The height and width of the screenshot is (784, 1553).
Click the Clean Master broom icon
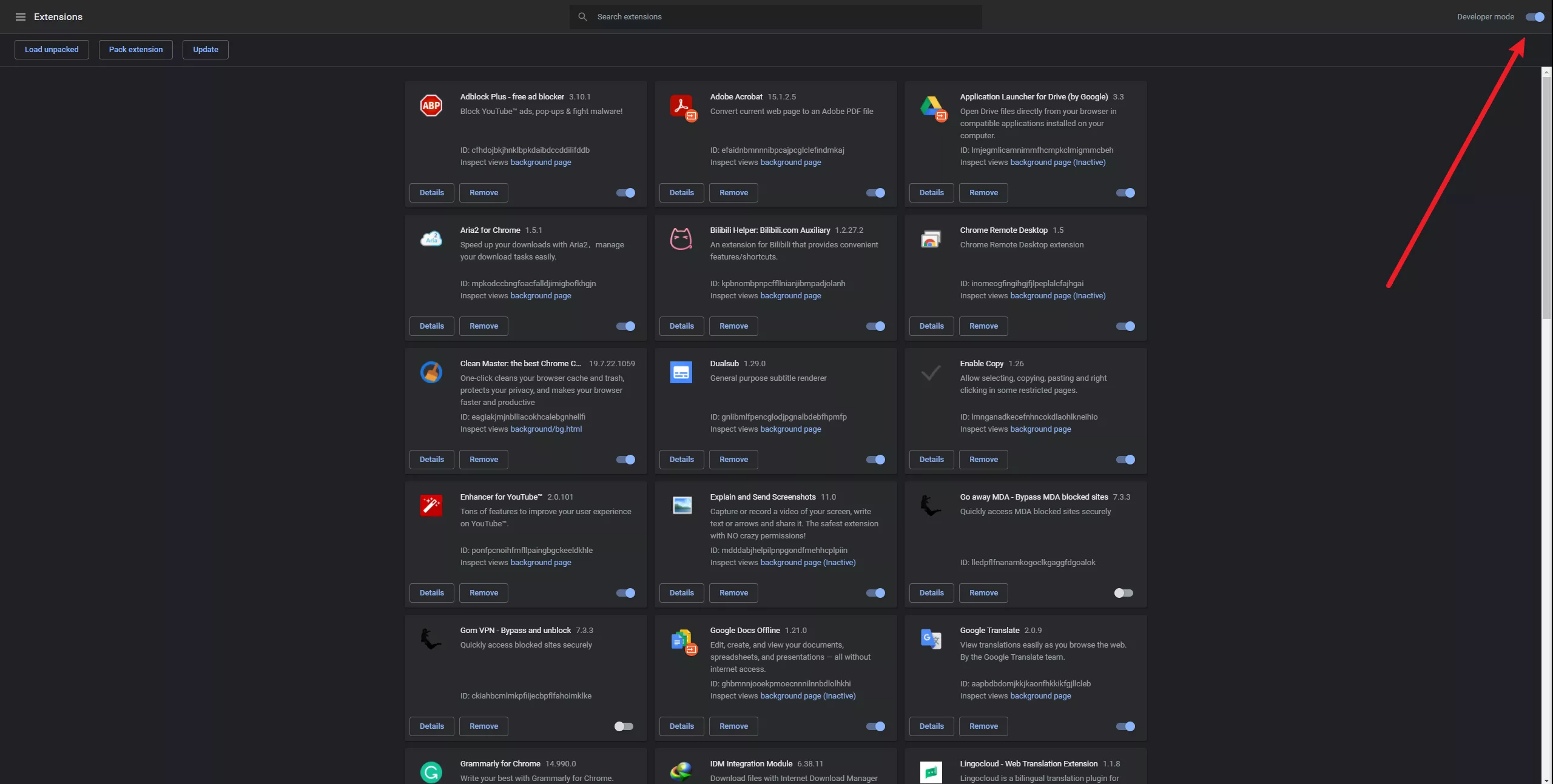431,372
